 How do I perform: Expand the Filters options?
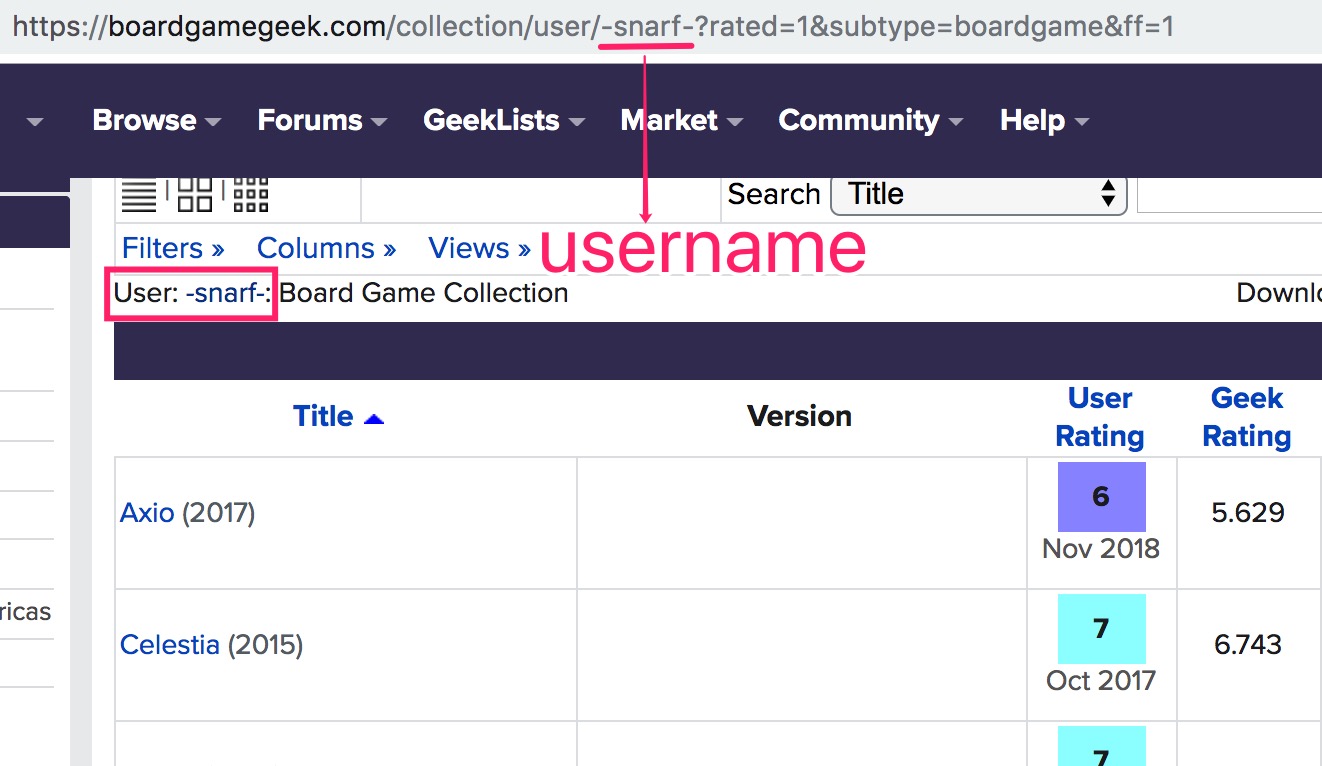173,248
